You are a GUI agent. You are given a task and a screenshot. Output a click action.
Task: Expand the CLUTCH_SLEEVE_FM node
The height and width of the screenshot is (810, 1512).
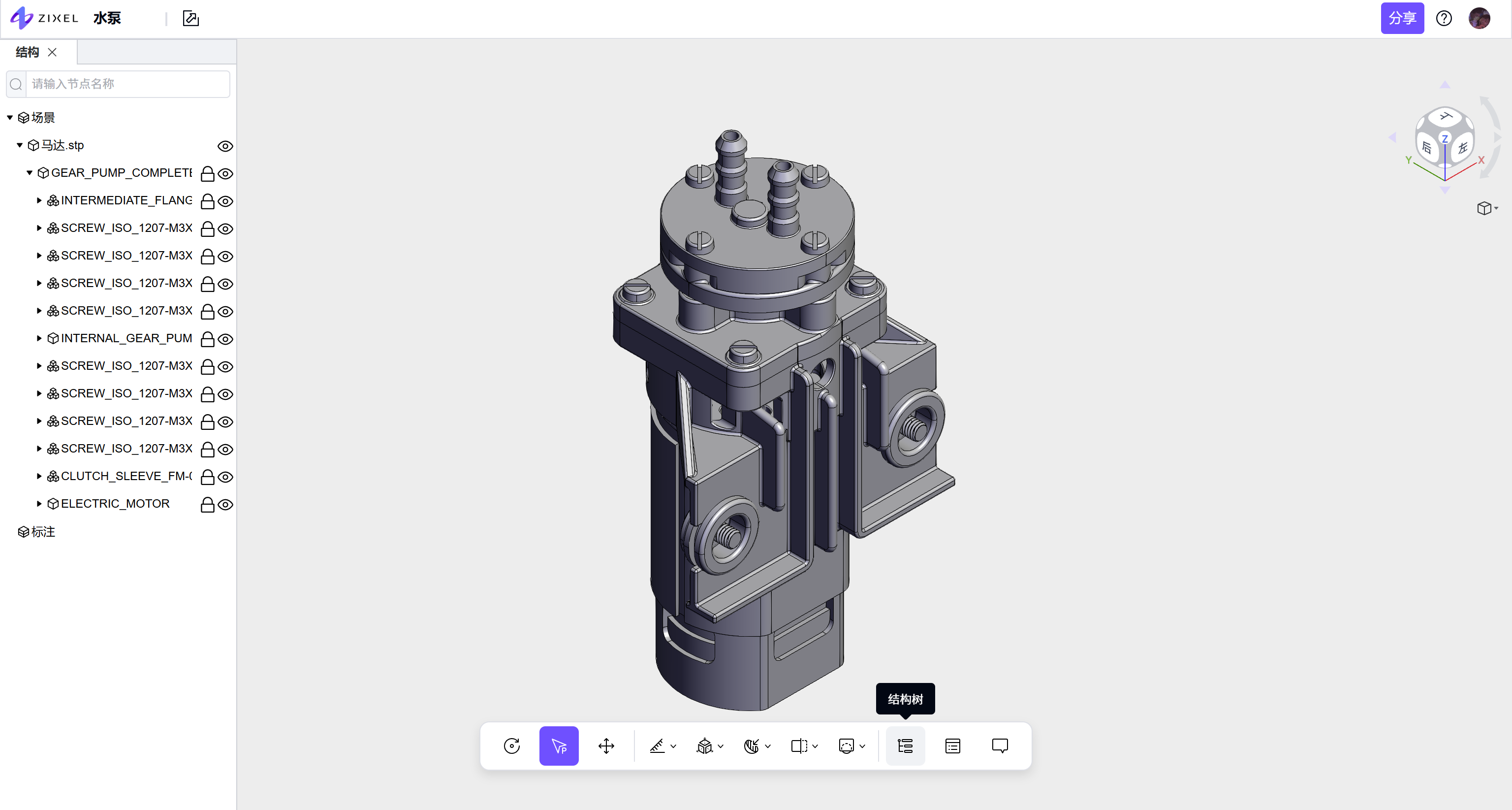(39, 476)
